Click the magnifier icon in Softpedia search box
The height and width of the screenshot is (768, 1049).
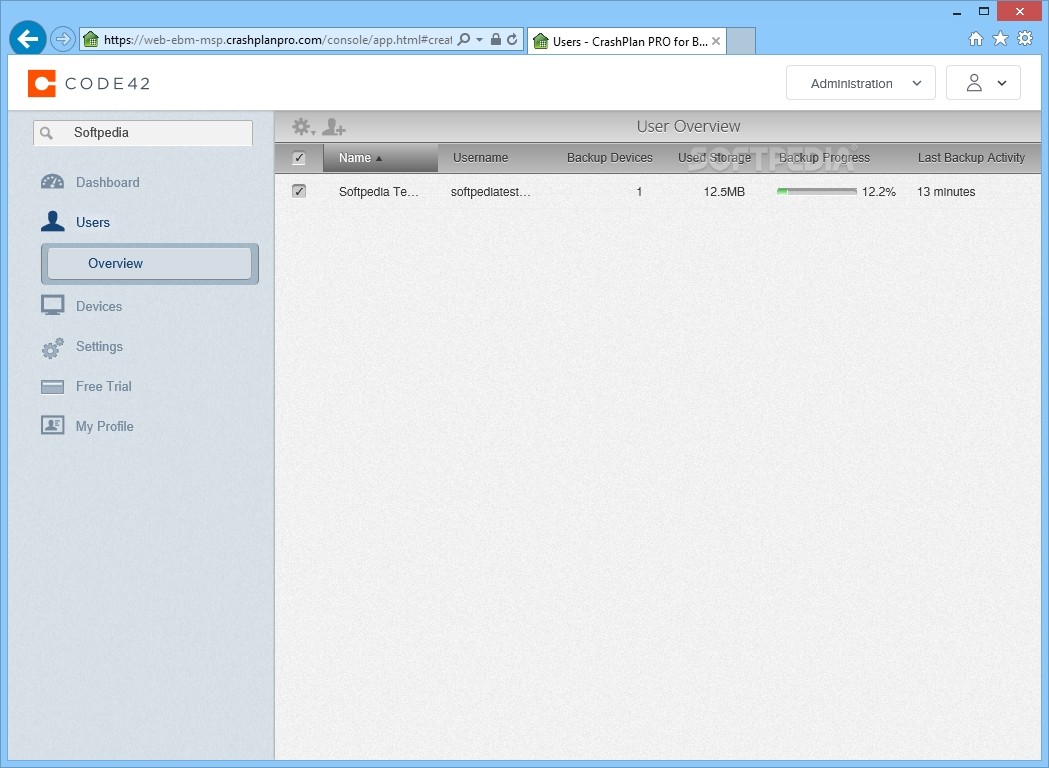[x=46, y=133]
